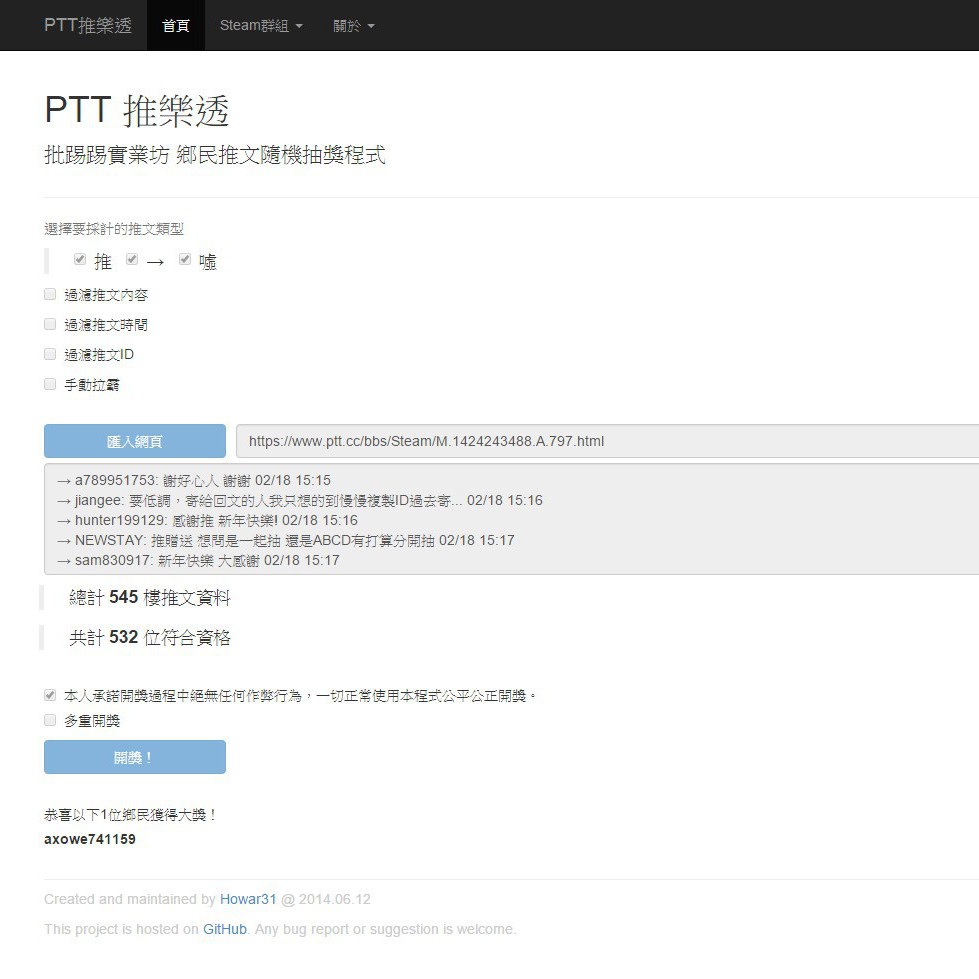Open the Howar31 author link

point(248,899)
